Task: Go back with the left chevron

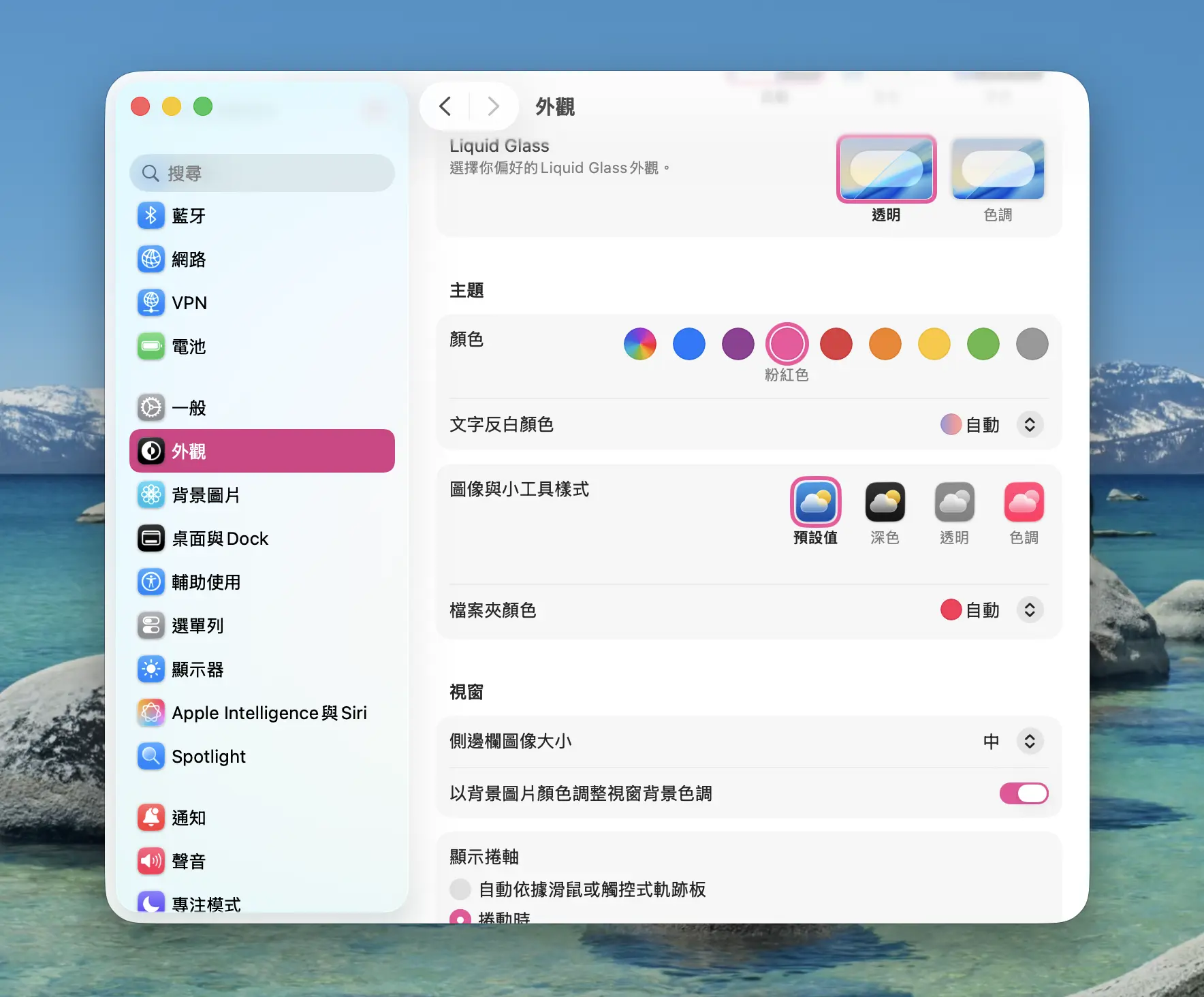Action: click(445, 106)
